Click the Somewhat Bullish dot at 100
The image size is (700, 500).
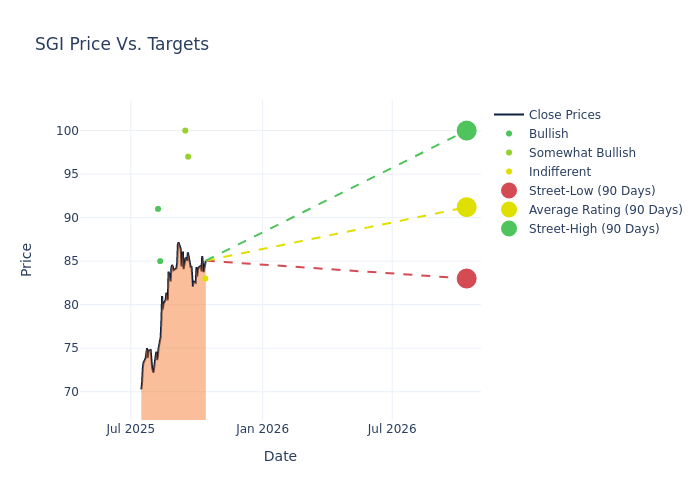185,131
